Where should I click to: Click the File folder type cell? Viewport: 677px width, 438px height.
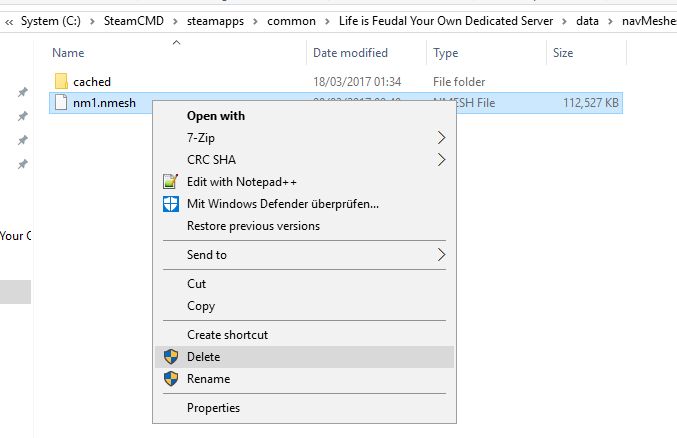coord(459,82)
